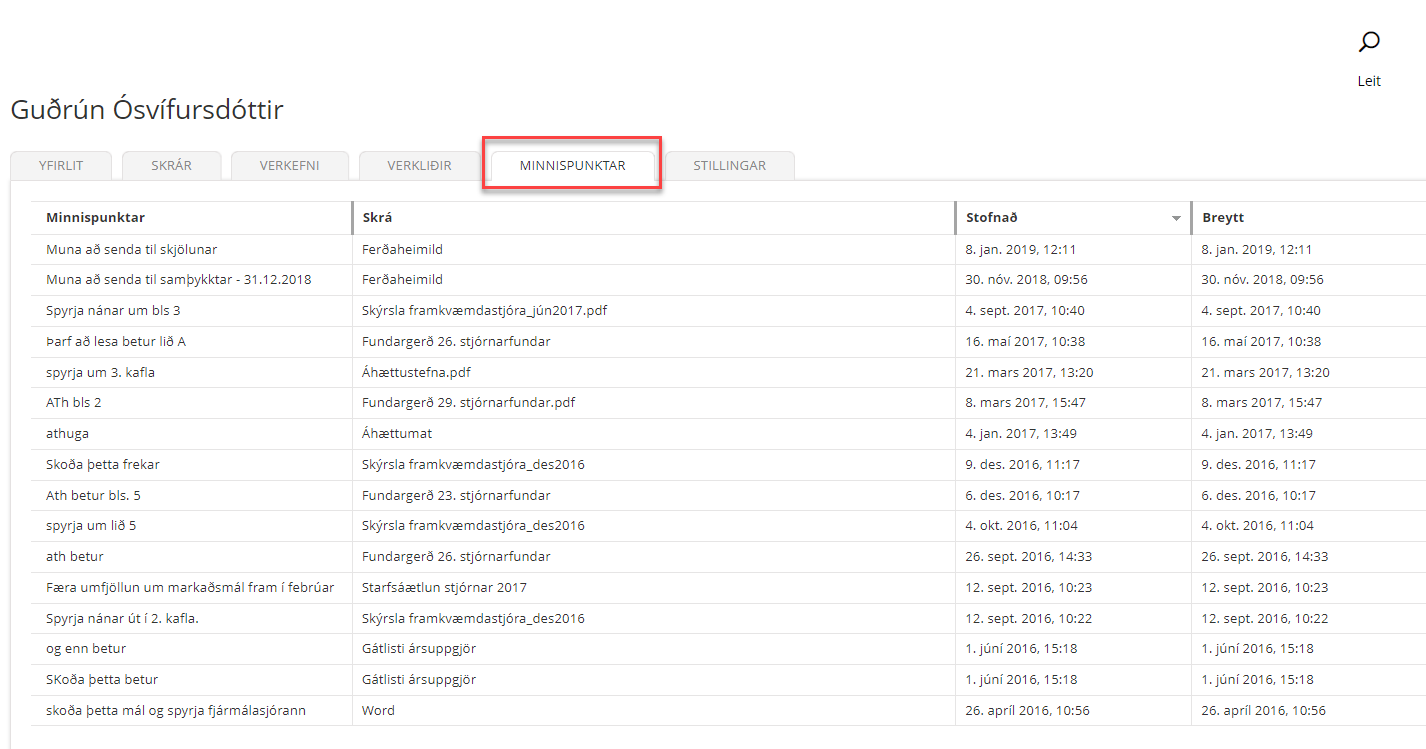Screen dimensions: 1426x749
Task: Go to the VERKEFNI tab
Action: [289, 166]
